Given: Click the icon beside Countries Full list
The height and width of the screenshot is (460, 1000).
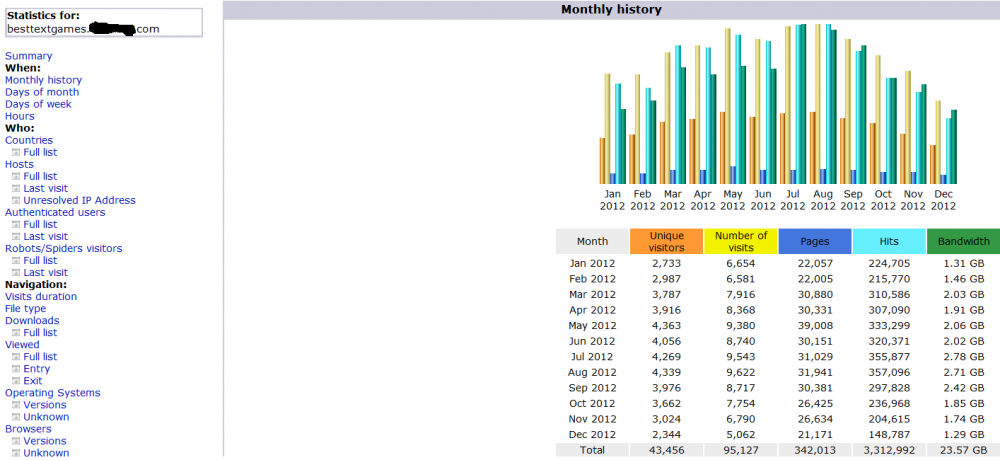Looking at the screenshot, I should [16, 153].
